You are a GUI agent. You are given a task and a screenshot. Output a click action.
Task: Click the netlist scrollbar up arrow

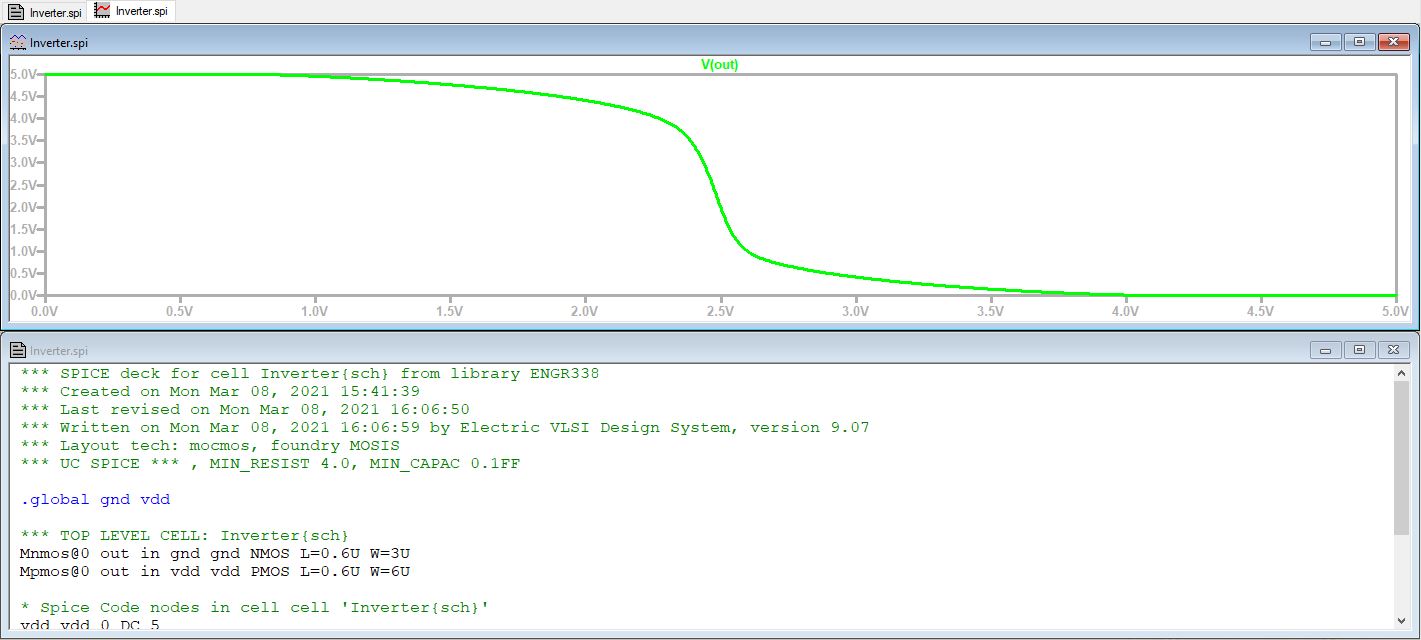(1401, 373)
